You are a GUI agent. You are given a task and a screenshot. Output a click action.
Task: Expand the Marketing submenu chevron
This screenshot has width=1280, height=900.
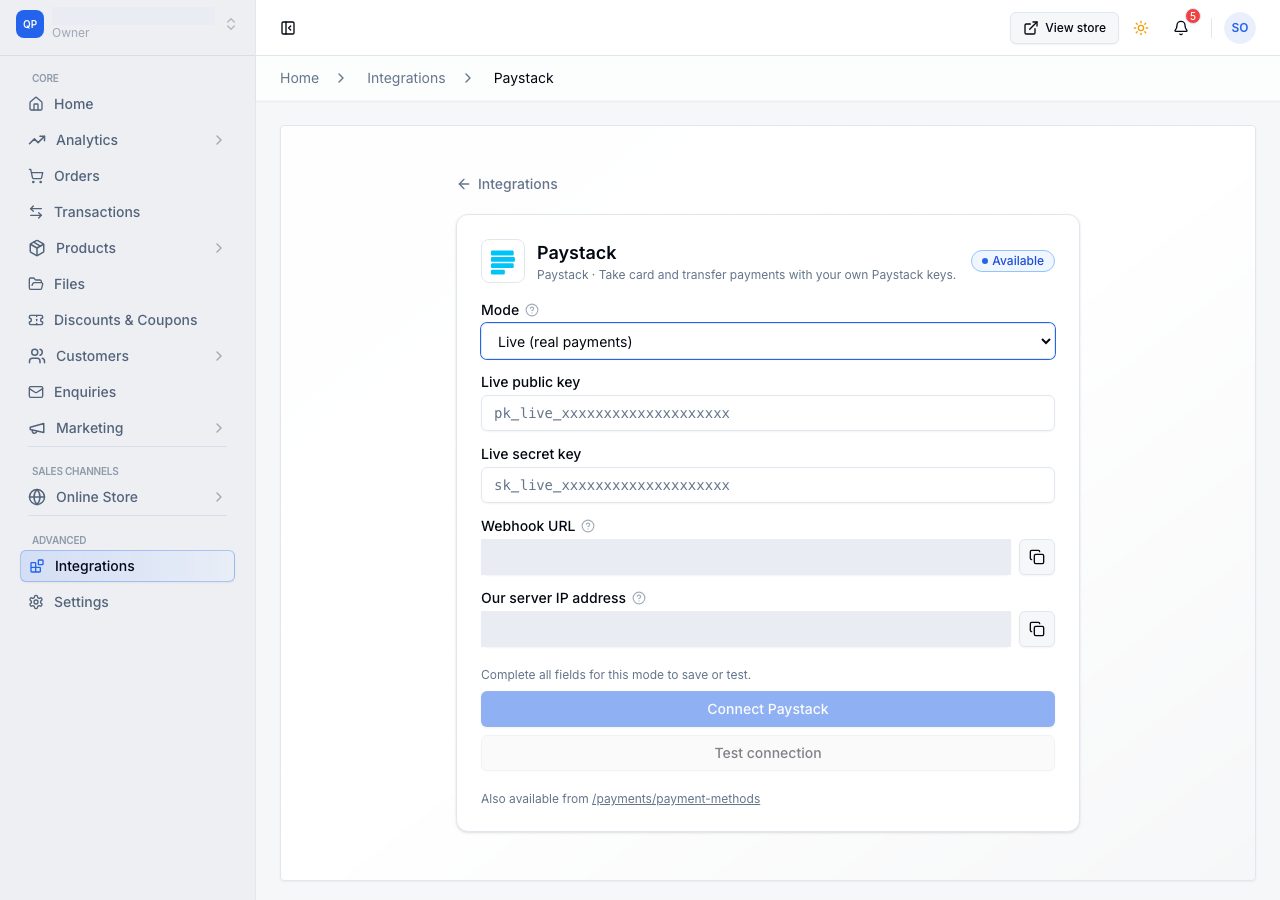pos(219,428)
